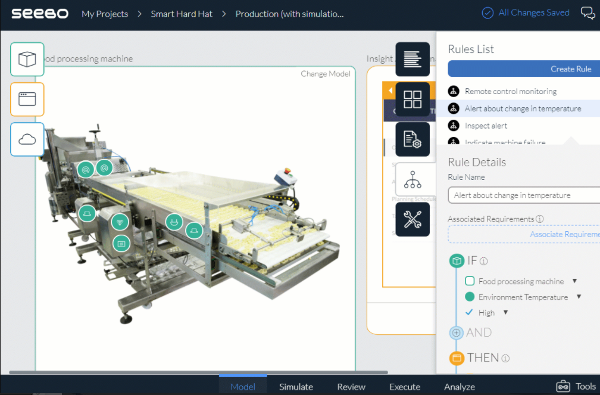
Task: Switch to the Analyze tab
Action: click(x=459, y=387)
